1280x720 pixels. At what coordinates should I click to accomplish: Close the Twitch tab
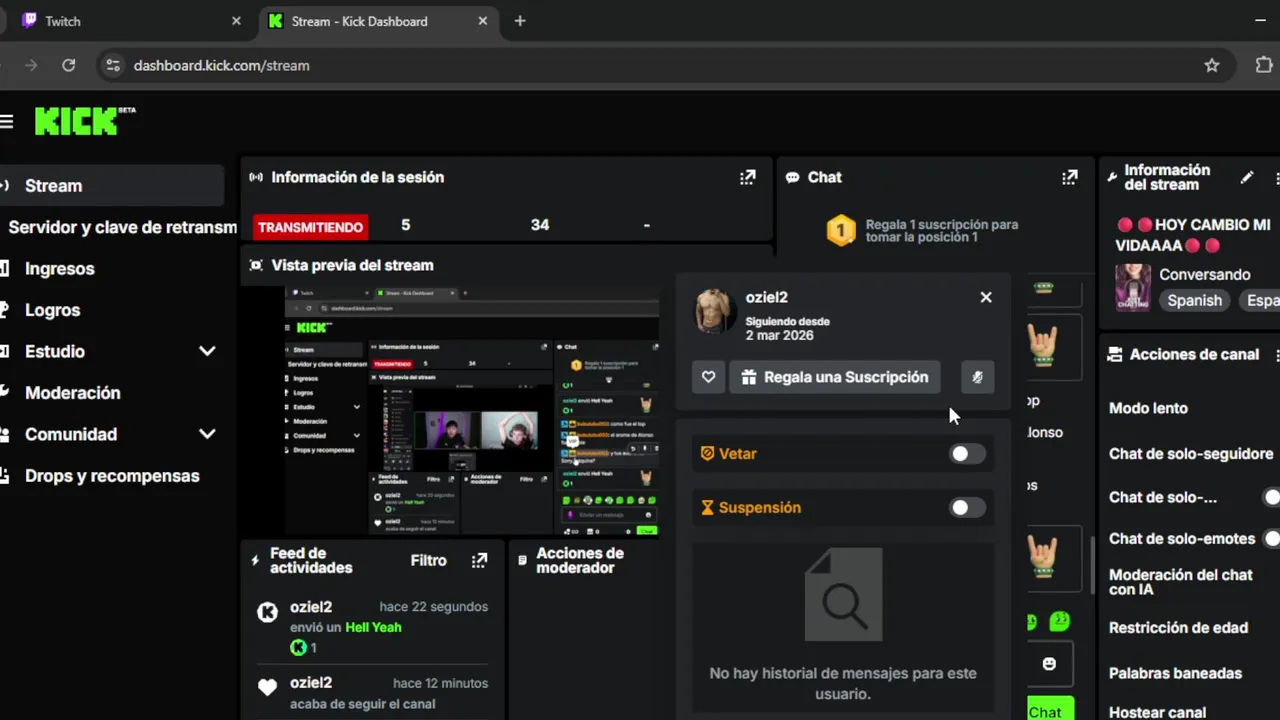[x=236, y=21]
